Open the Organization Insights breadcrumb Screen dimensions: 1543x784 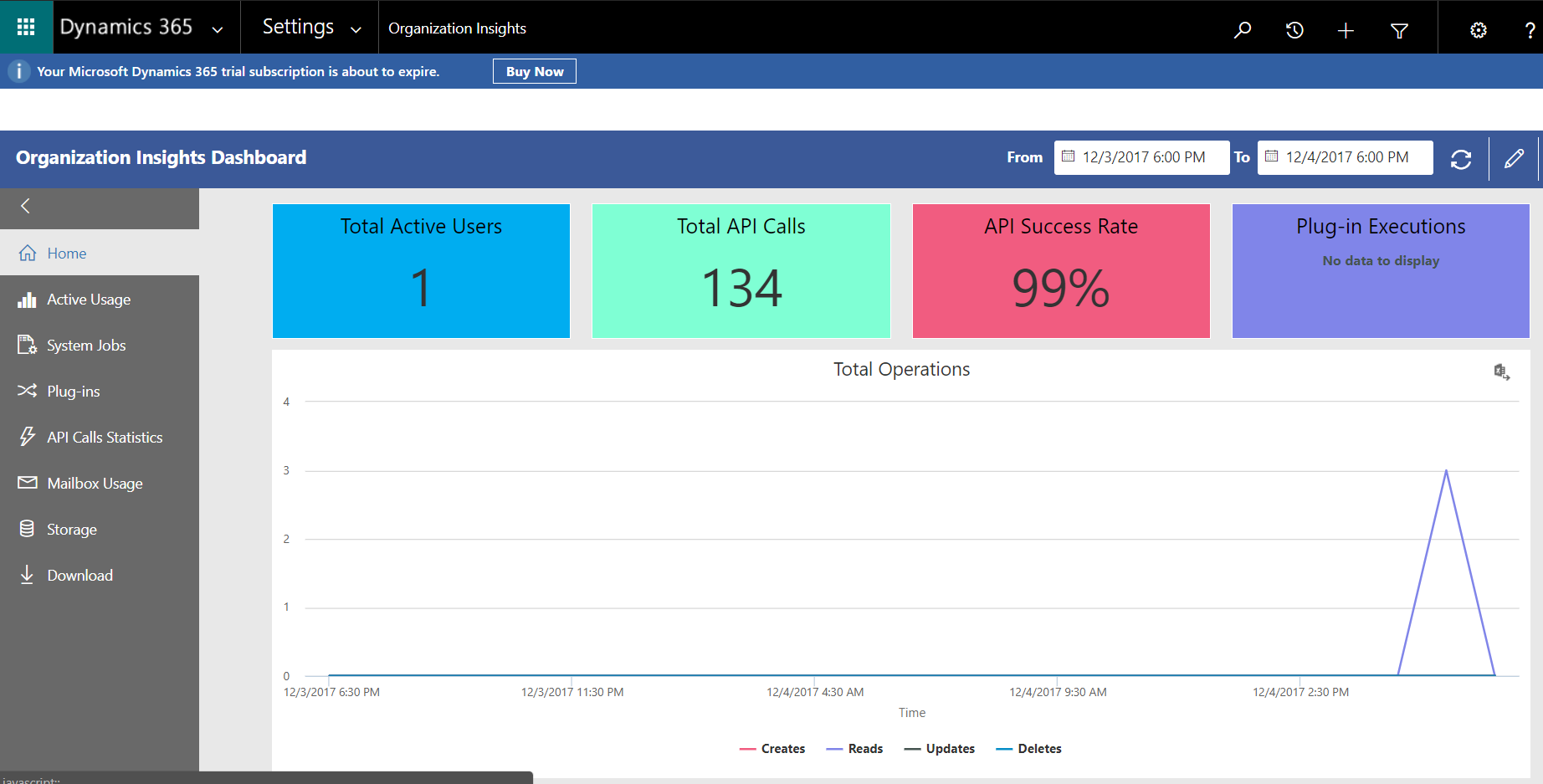(x=457, y=28)
